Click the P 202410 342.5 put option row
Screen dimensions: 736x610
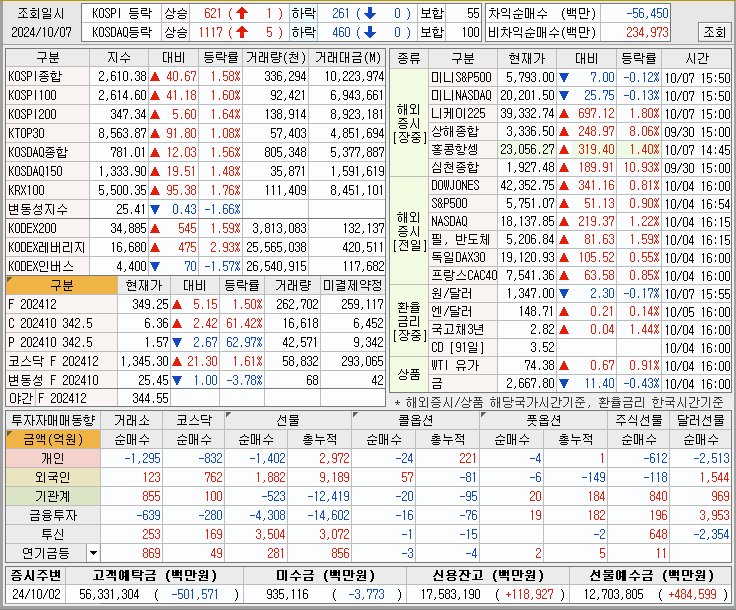pyautogui.click(x=196, y=343)
